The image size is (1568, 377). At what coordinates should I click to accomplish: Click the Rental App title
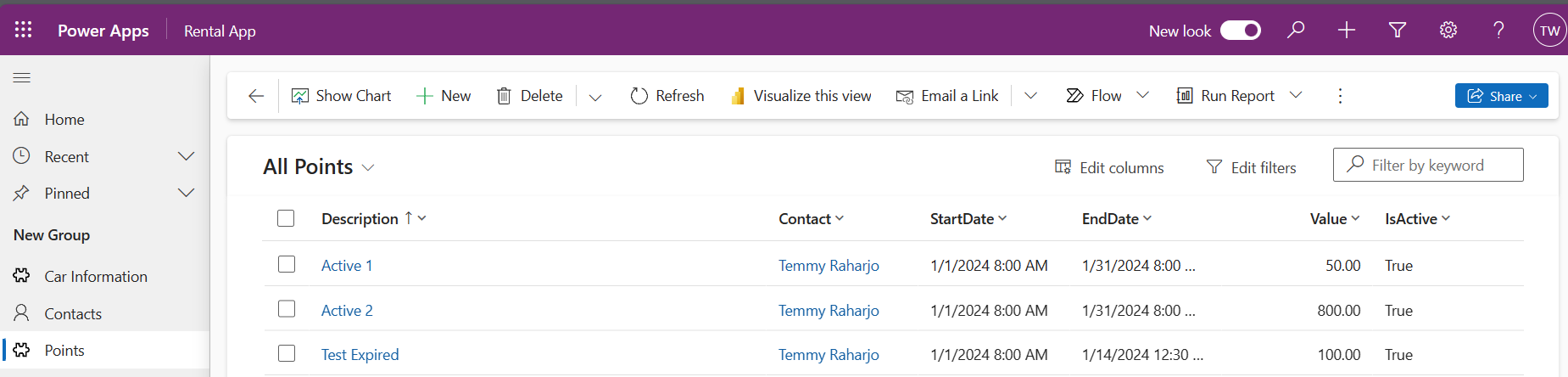[220, 31]
